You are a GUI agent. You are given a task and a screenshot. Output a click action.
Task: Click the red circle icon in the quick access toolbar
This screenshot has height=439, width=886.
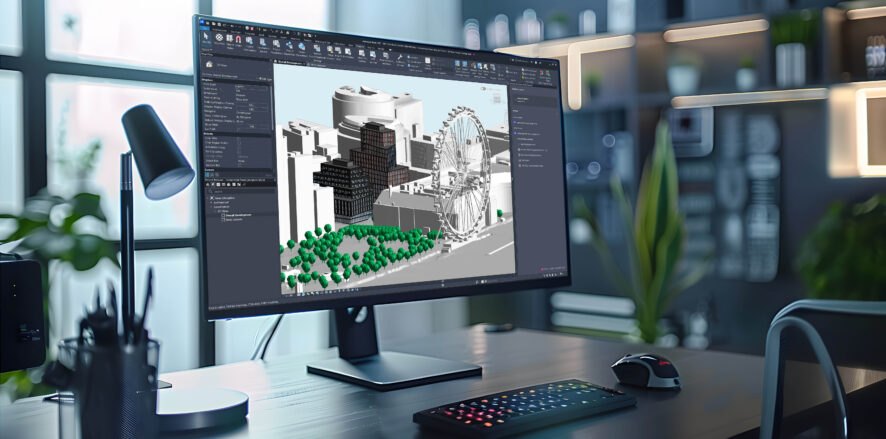[252, 29]
